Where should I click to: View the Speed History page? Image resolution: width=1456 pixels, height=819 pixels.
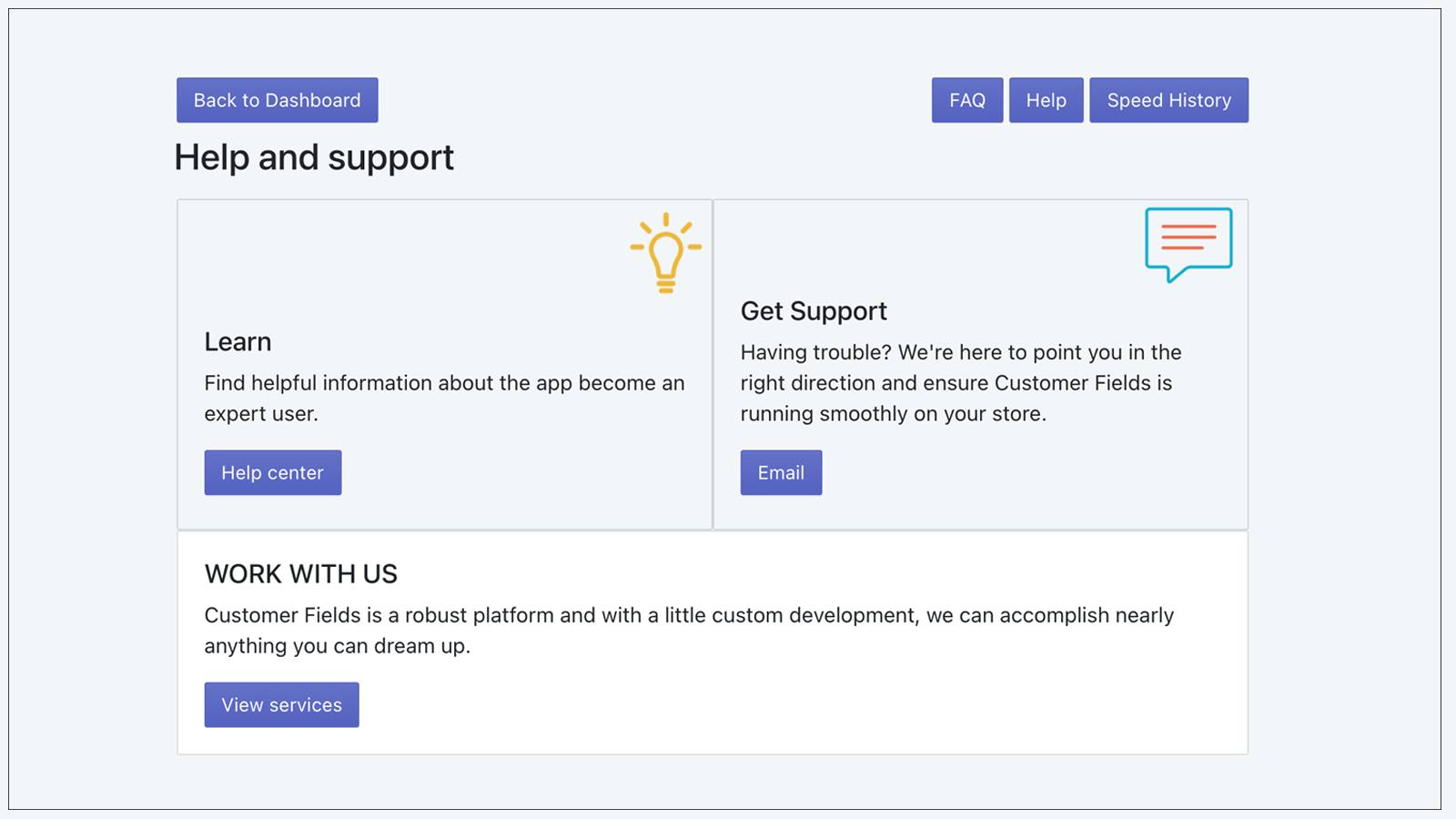pyautogui.click(x=1169, y=100)
